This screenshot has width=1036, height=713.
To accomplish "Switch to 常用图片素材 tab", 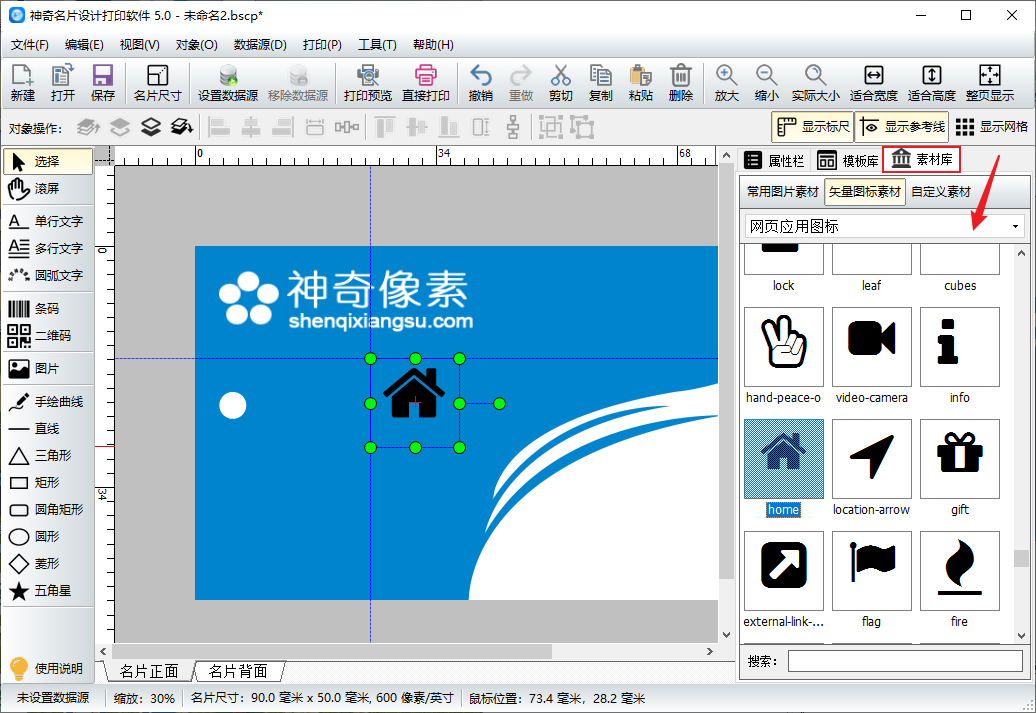I will coord(782,192).
